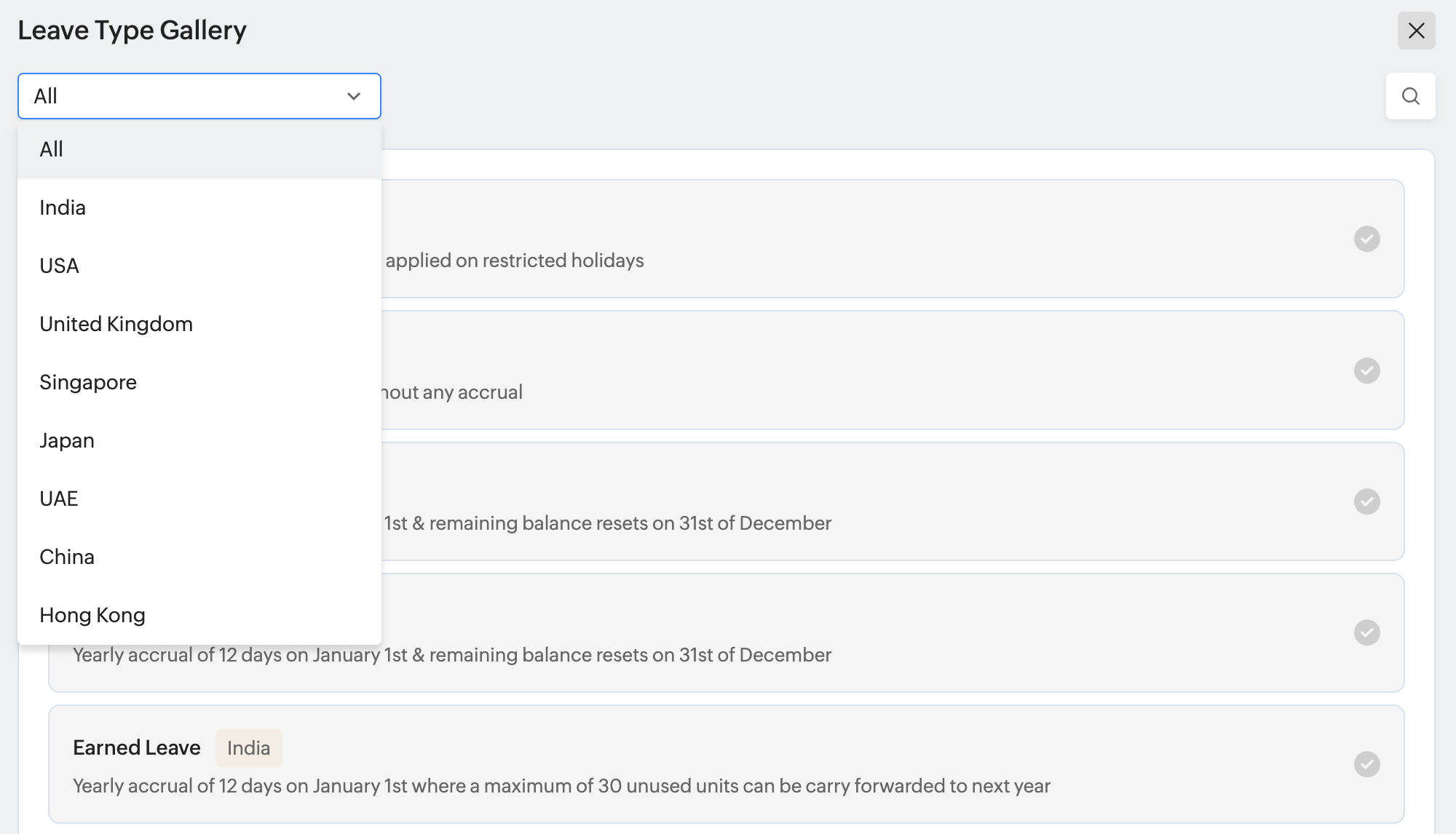
Task: Open the Earned Leave description text
Action: click(x=561, y=786)
